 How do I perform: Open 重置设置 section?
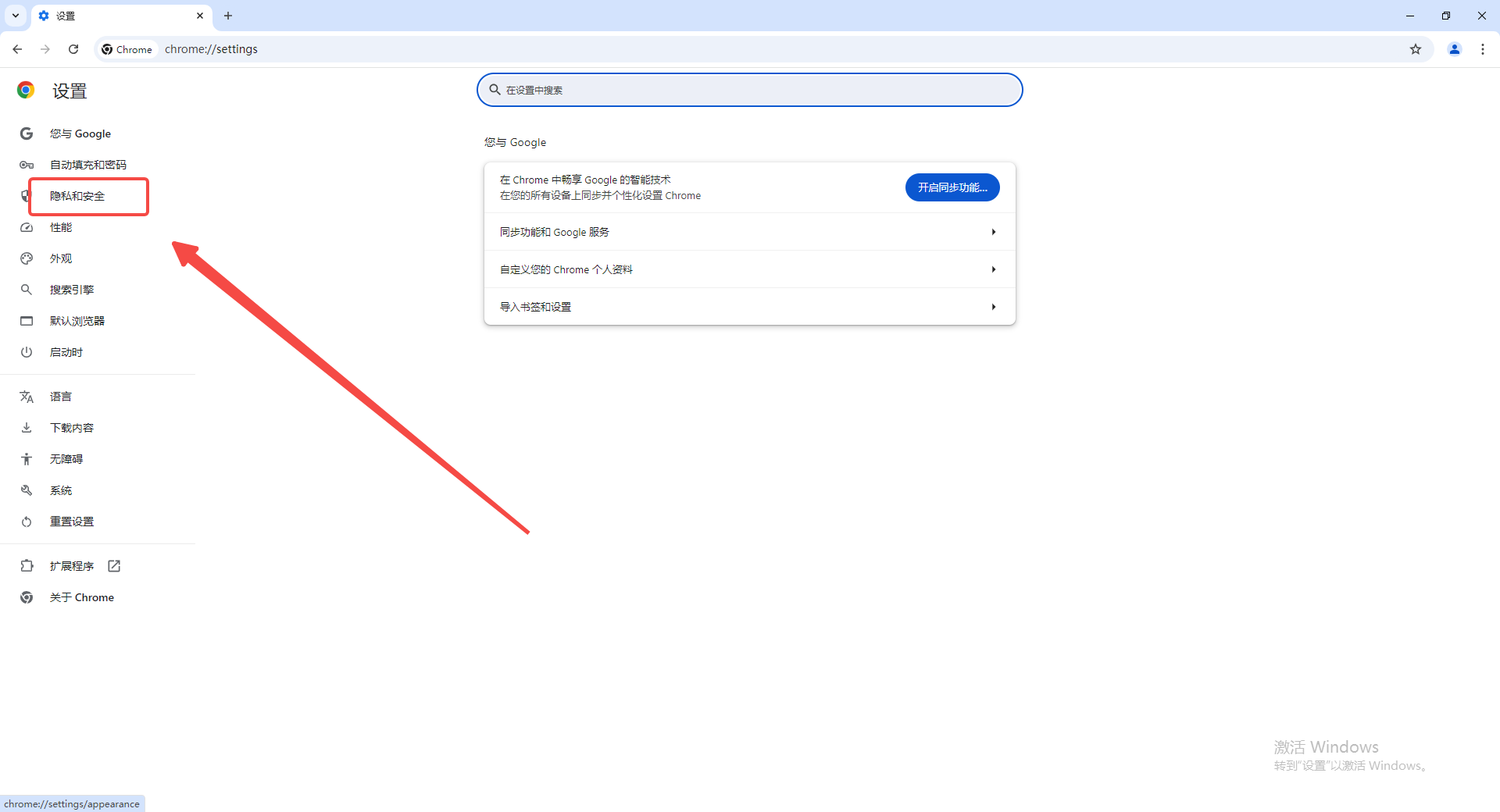click(72, 522)
